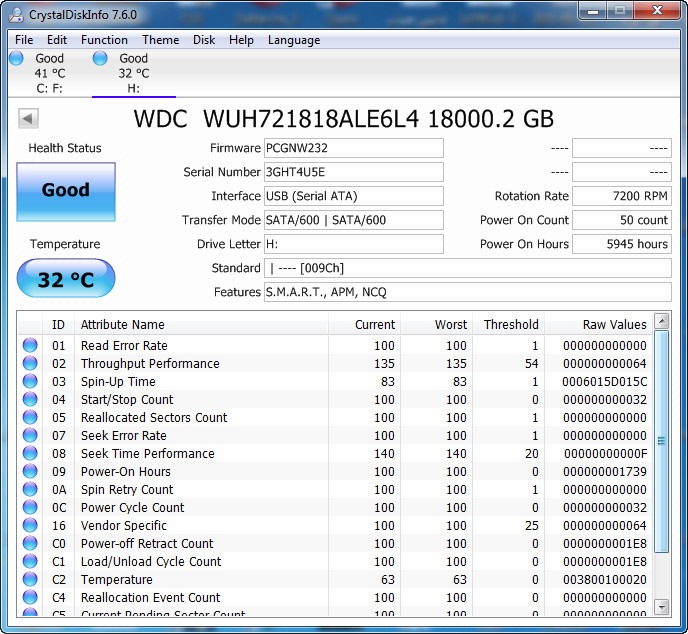Click status icon for Read Error Rate

30,345
